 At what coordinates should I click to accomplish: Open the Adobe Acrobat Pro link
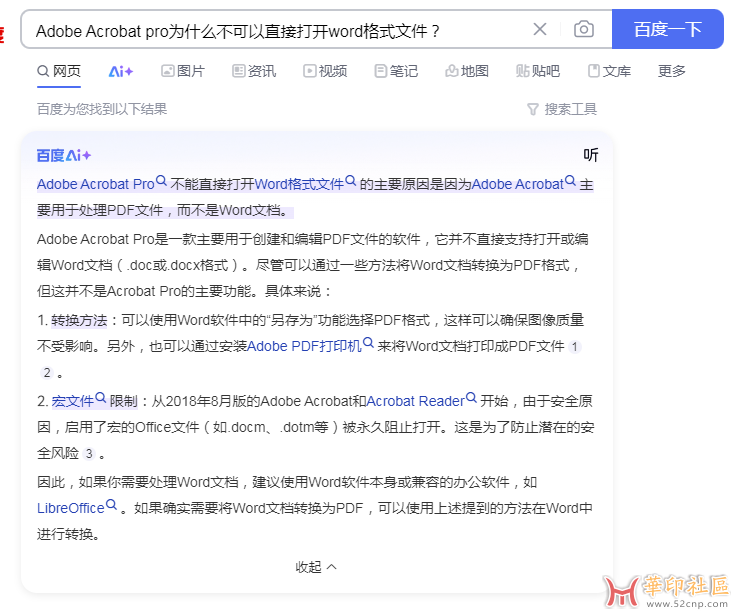coord(96,184)
